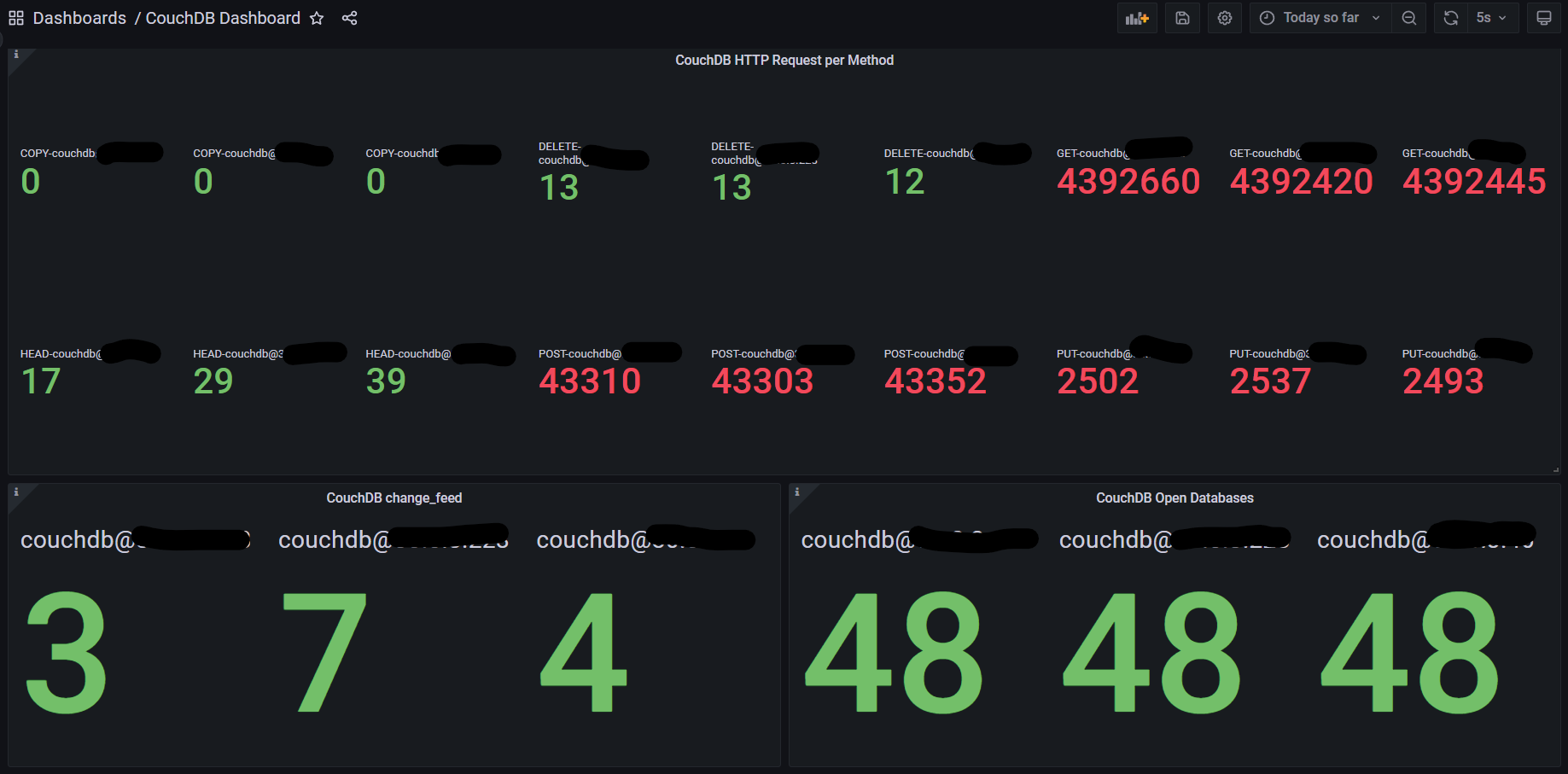Select the GET value 4392420
The width and height of the screenshot is (1568, 774).
click(x=1301, y=182)
